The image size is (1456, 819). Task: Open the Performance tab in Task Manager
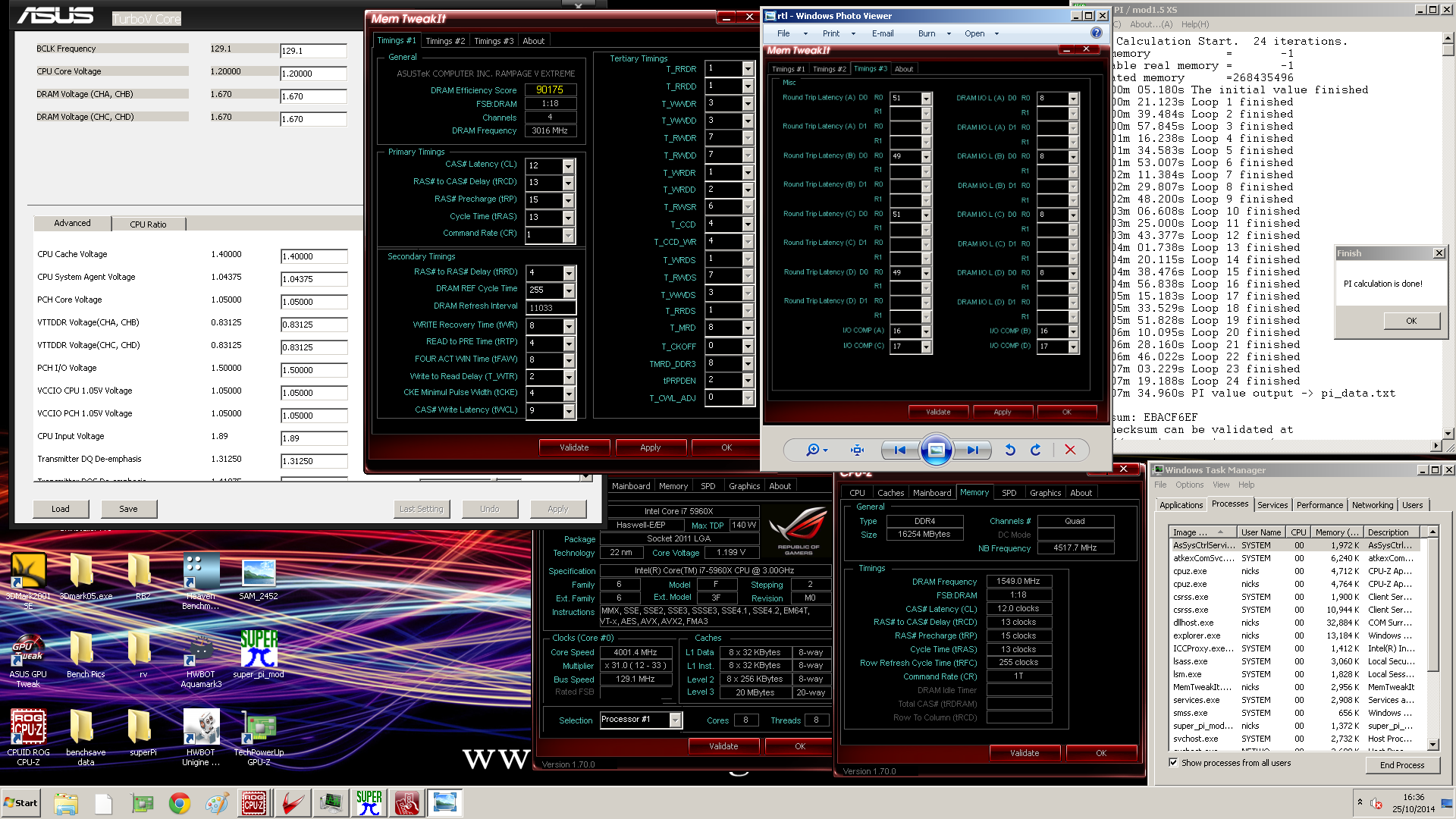tap(1319, 505)
